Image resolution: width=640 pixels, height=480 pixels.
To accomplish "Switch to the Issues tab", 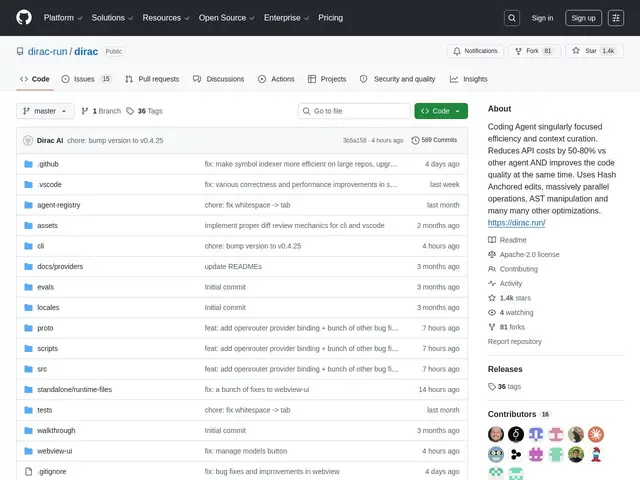I will pyautogui.click(x=87, y=79).
